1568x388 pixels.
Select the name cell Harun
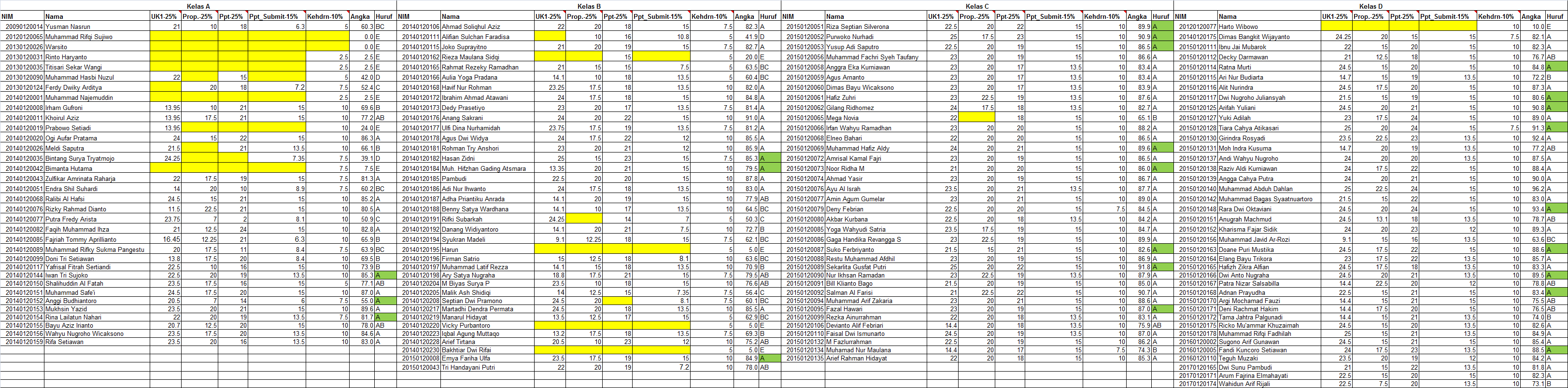click(487, 250)
